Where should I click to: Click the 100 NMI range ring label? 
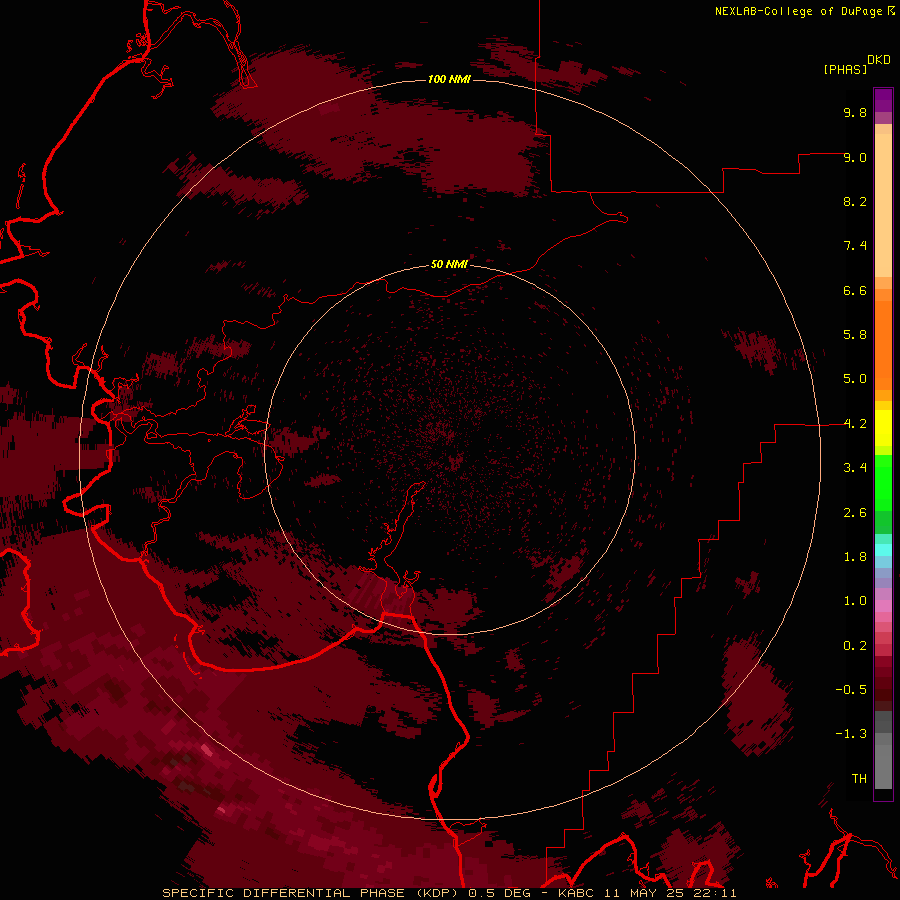(x=449, y=79)
